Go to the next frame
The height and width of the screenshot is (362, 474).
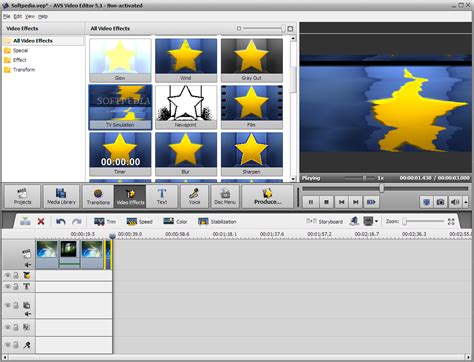tap(356, 202)
